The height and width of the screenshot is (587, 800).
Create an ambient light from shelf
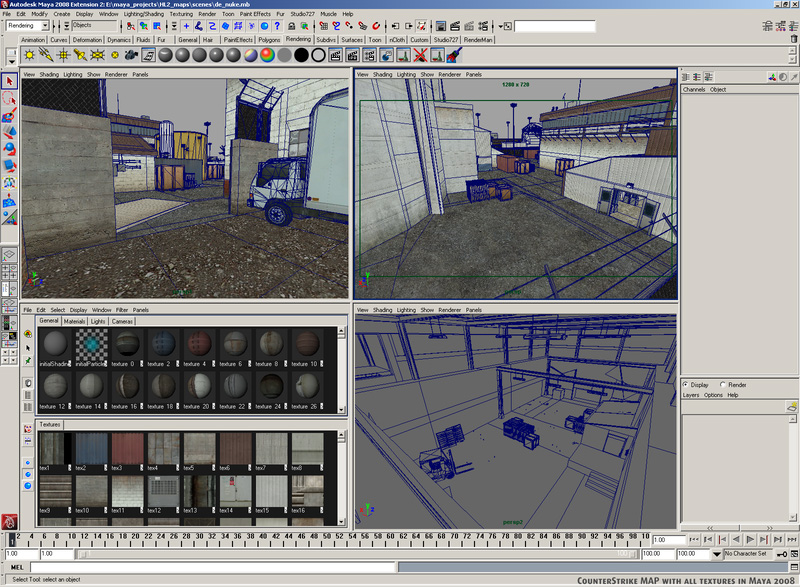click(30, 55)
